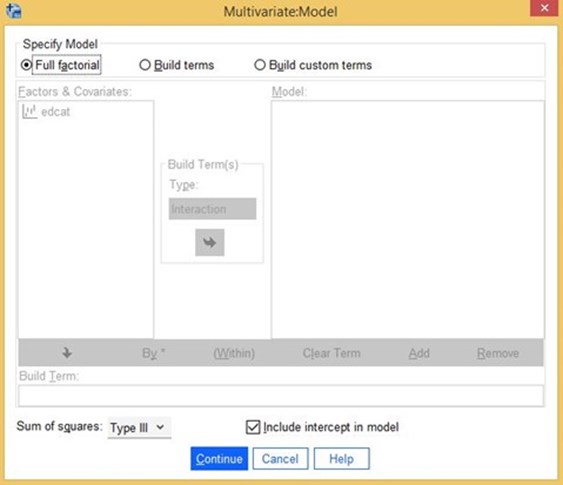Click the Add button in build bar
The height and width of the screenshot is (485, 563).
[x=419, y=353]
